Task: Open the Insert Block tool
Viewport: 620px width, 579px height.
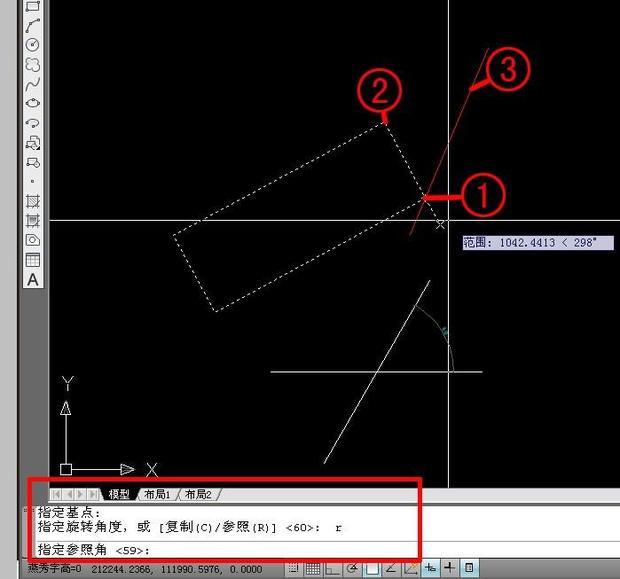Action: (33, 143)
